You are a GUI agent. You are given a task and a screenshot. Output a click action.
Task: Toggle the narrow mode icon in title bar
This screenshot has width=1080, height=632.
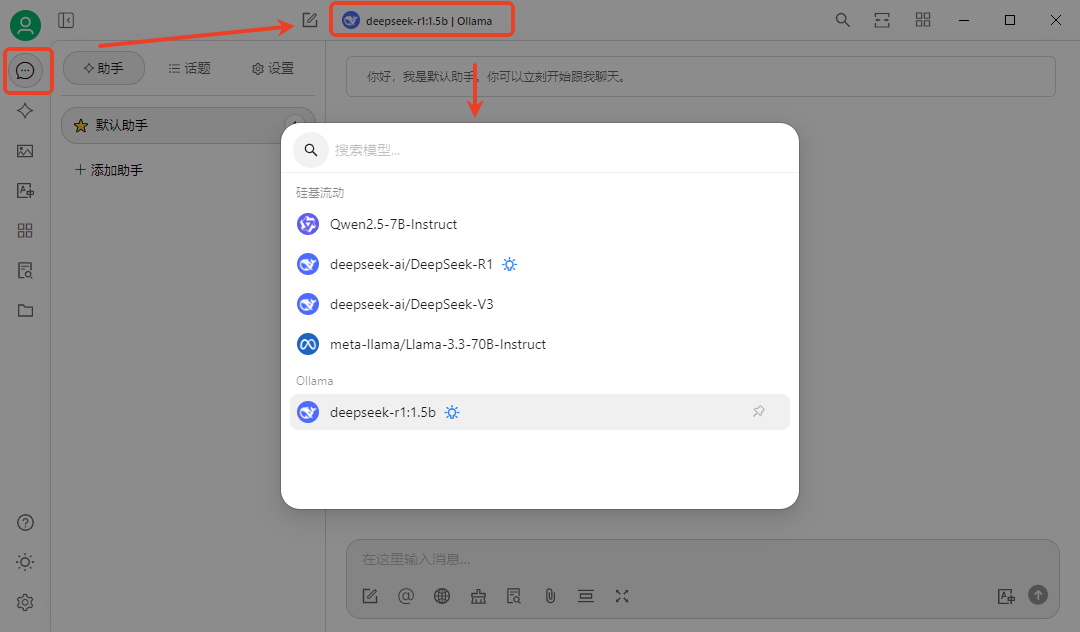pyautogui.click(x=882, y=20)
